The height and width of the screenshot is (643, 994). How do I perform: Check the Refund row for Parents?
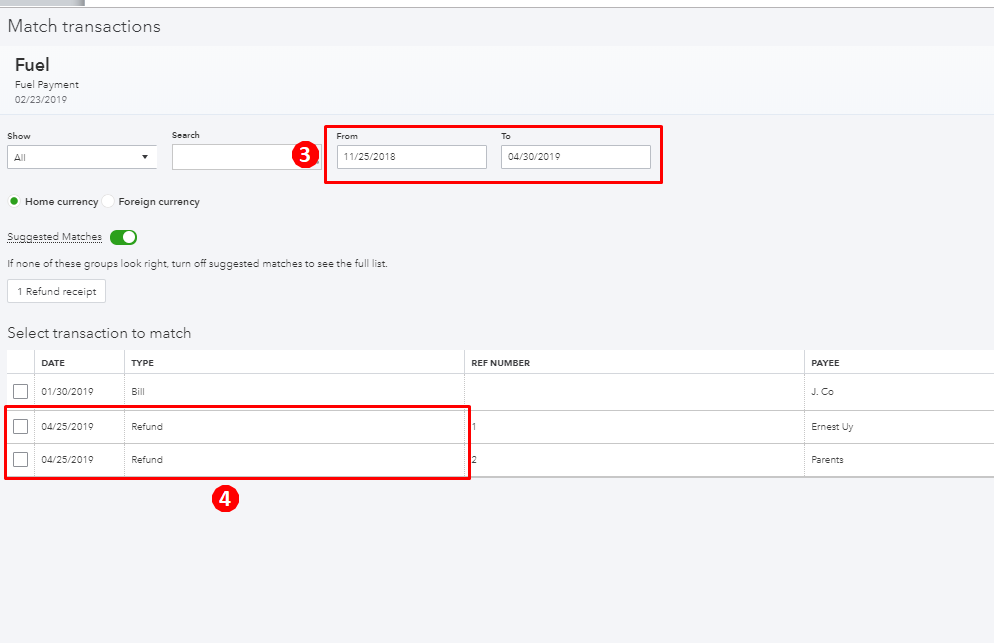[20, 459]
